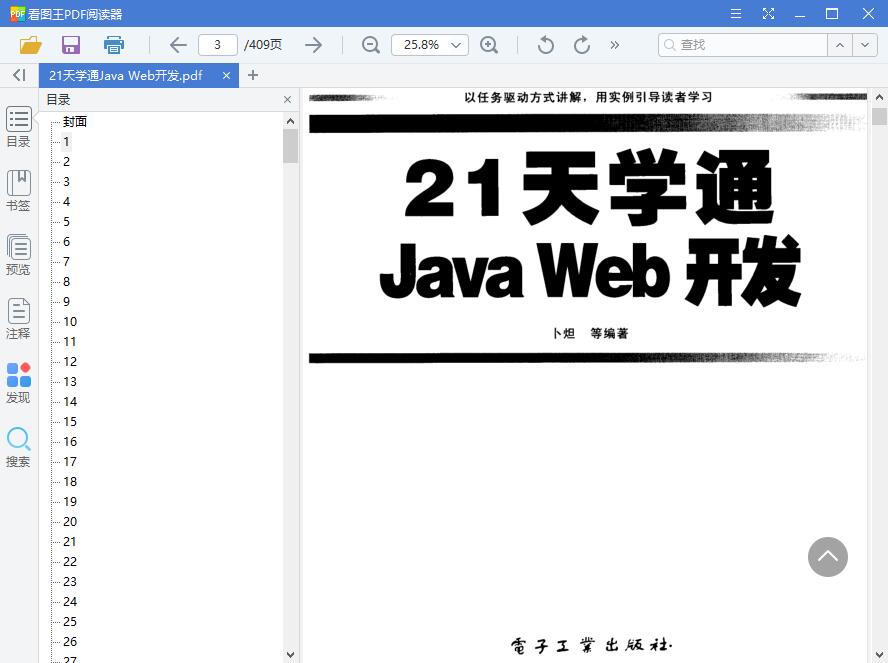
Task: Select 封面 in the outline tree
Action: coord(75,121)
